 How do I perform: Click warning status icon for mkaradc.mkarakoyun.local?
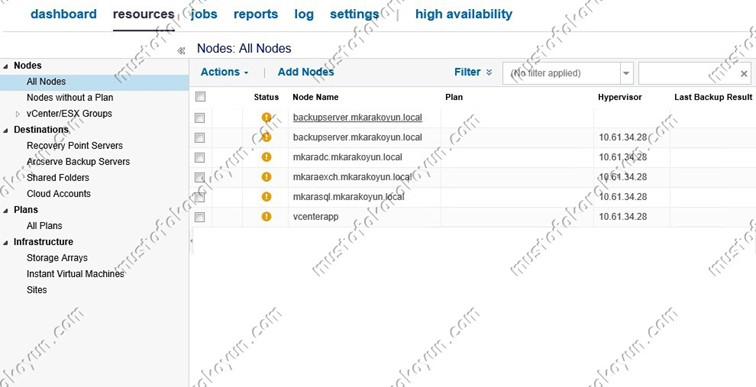tap(266, 157)
